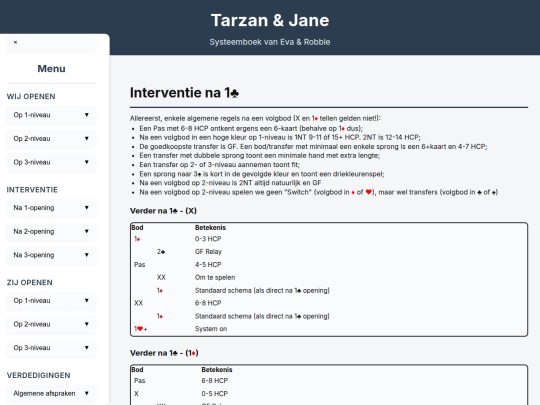540x405 pixels.
Task: Click the 'WIJ OPENEN' section label
Action: coord(31,96)
